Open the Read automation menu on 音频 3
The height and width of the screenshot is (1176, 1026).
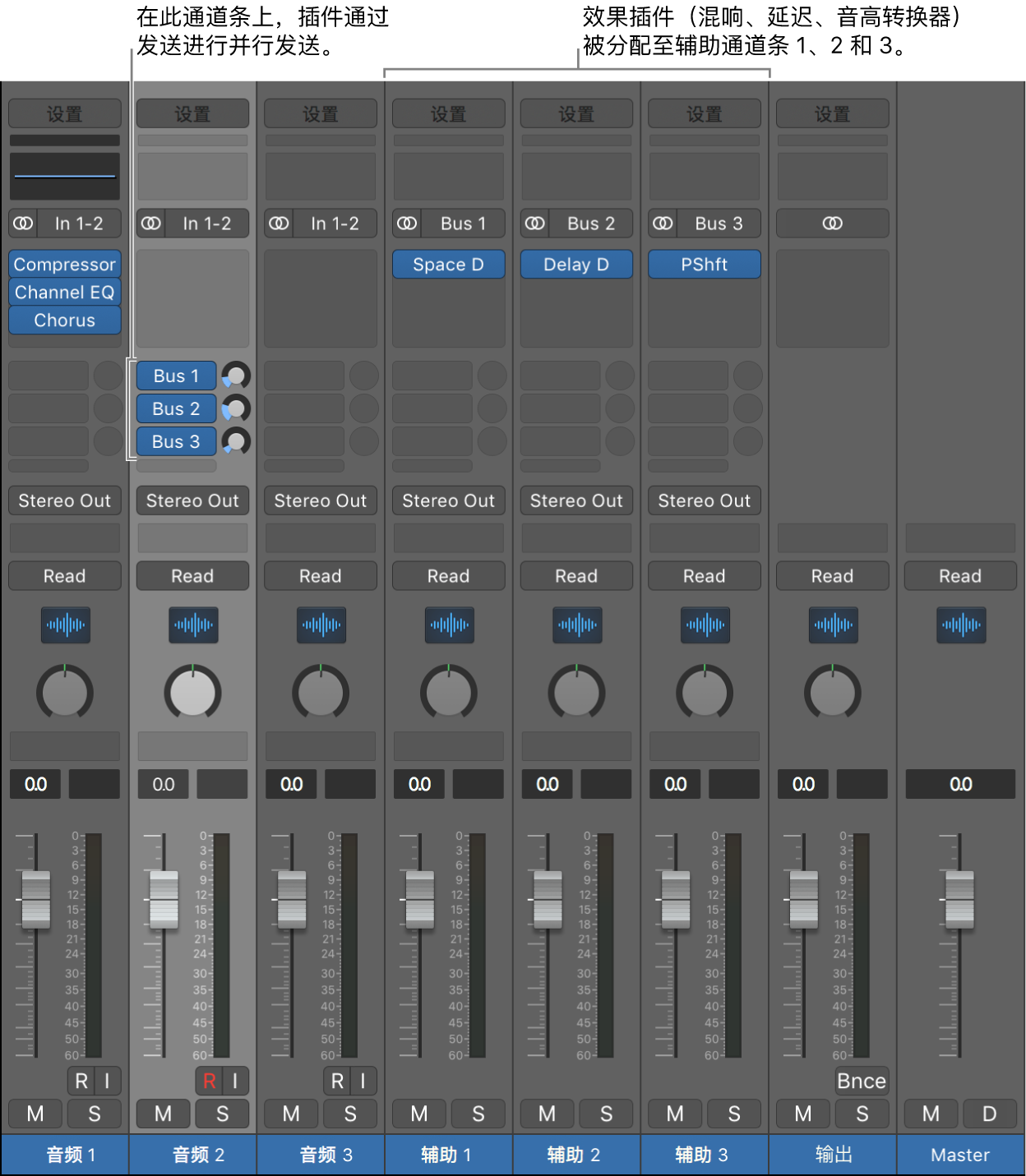[x=320, y=576]
